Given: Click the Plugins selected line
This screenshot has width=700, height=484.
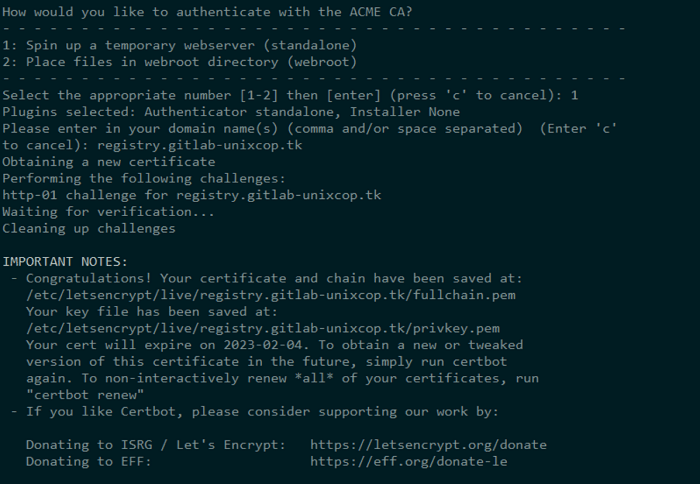Looking at the screenshot, I should (x=231, y=112).
